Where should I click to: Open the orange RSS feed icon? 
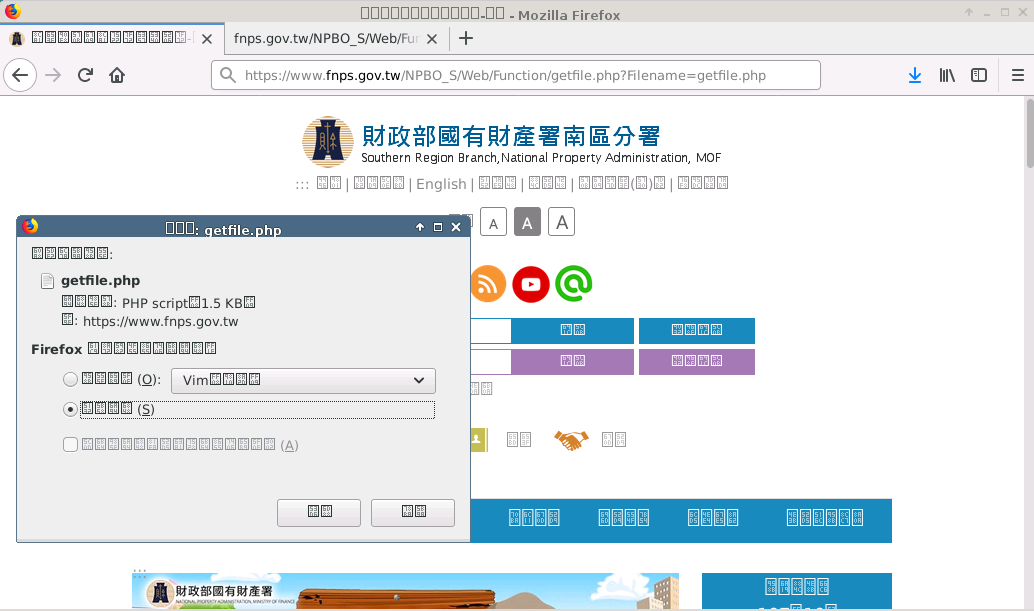[x=488, y=284]
